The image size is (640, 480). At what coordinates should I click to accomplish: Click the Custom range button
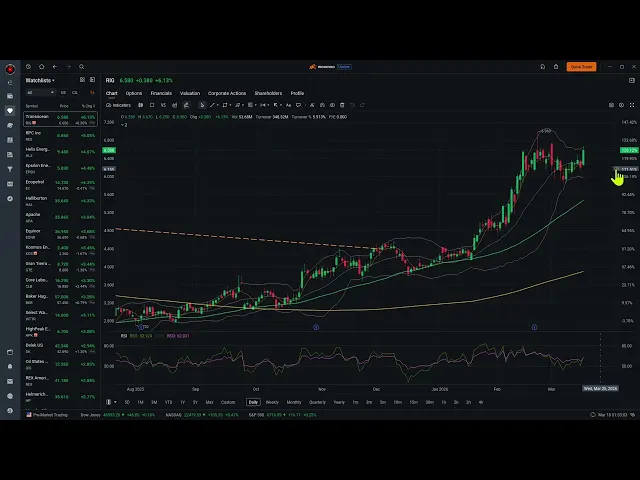tap(228, 402)
